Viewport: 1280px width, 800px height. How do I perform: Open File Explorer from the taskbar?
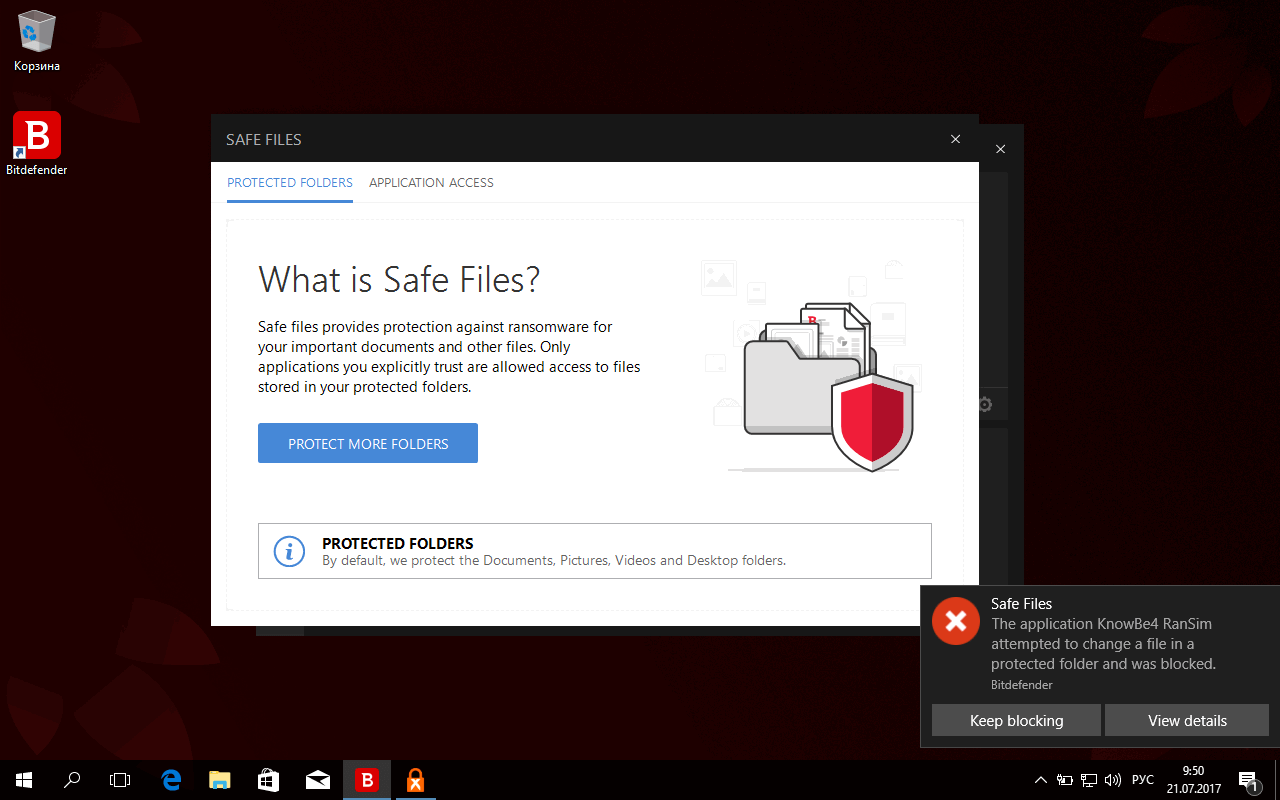coord(219,779)
